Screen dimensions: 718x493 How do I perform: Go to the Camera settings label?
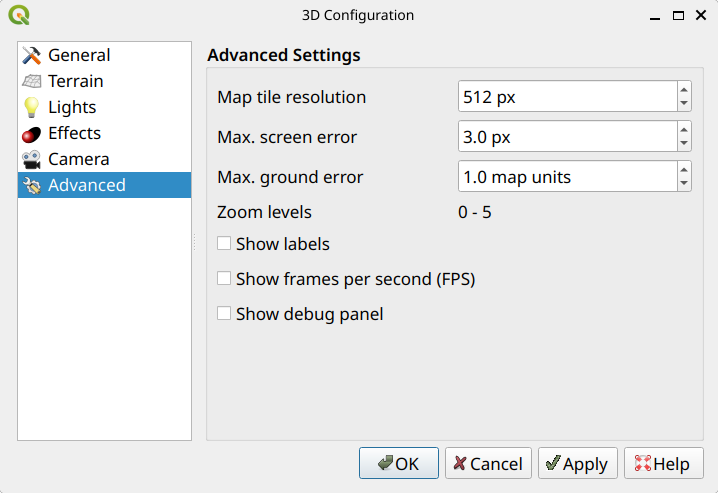(x=78, y=159)
